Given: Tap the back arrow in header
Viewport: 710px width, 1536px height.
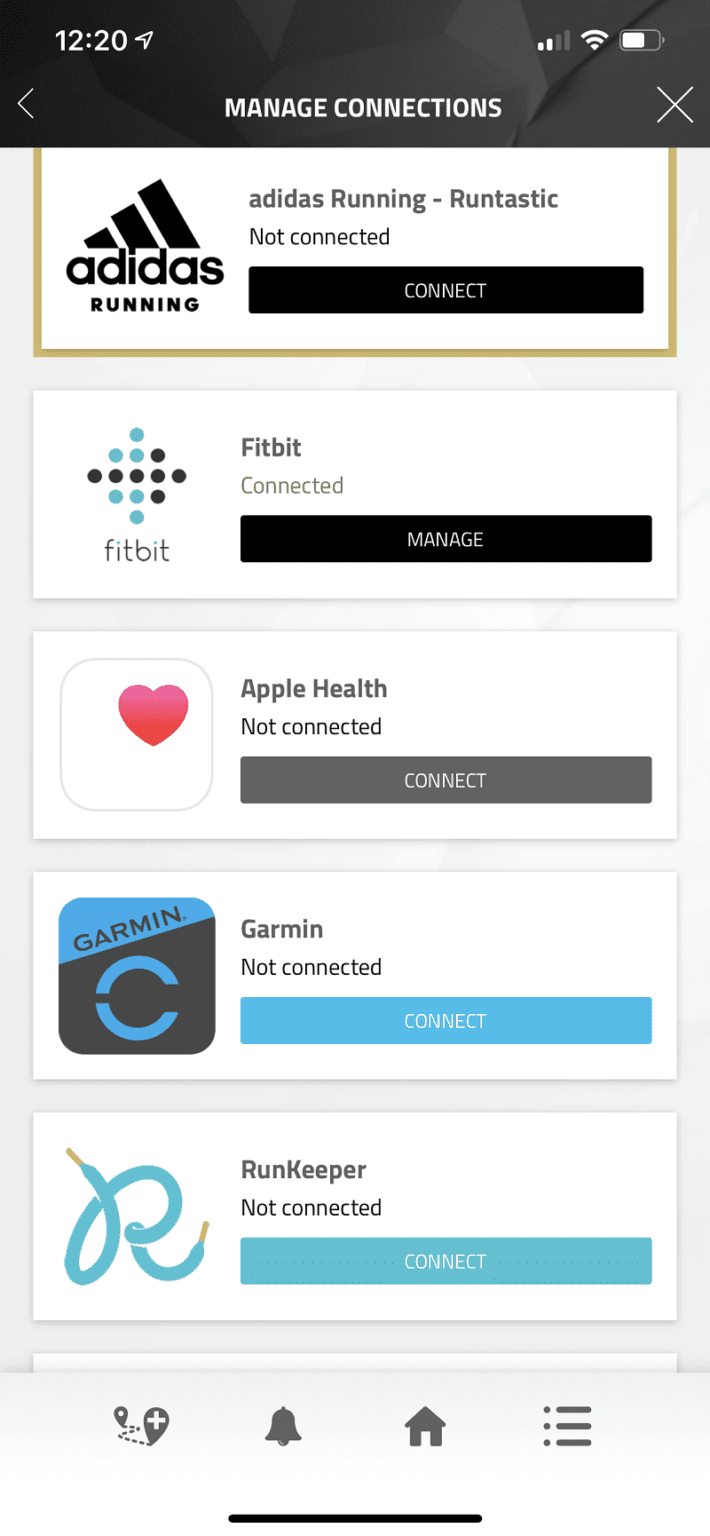Looking at the screenshot, I should [27, 104].
